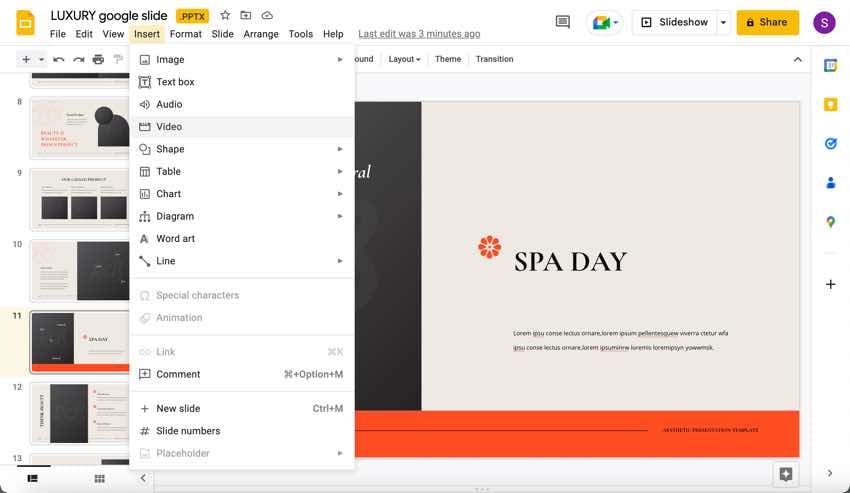Click the Transition toolbar button
The width and height of the screenshot is (850, 493).
[494, 60]
